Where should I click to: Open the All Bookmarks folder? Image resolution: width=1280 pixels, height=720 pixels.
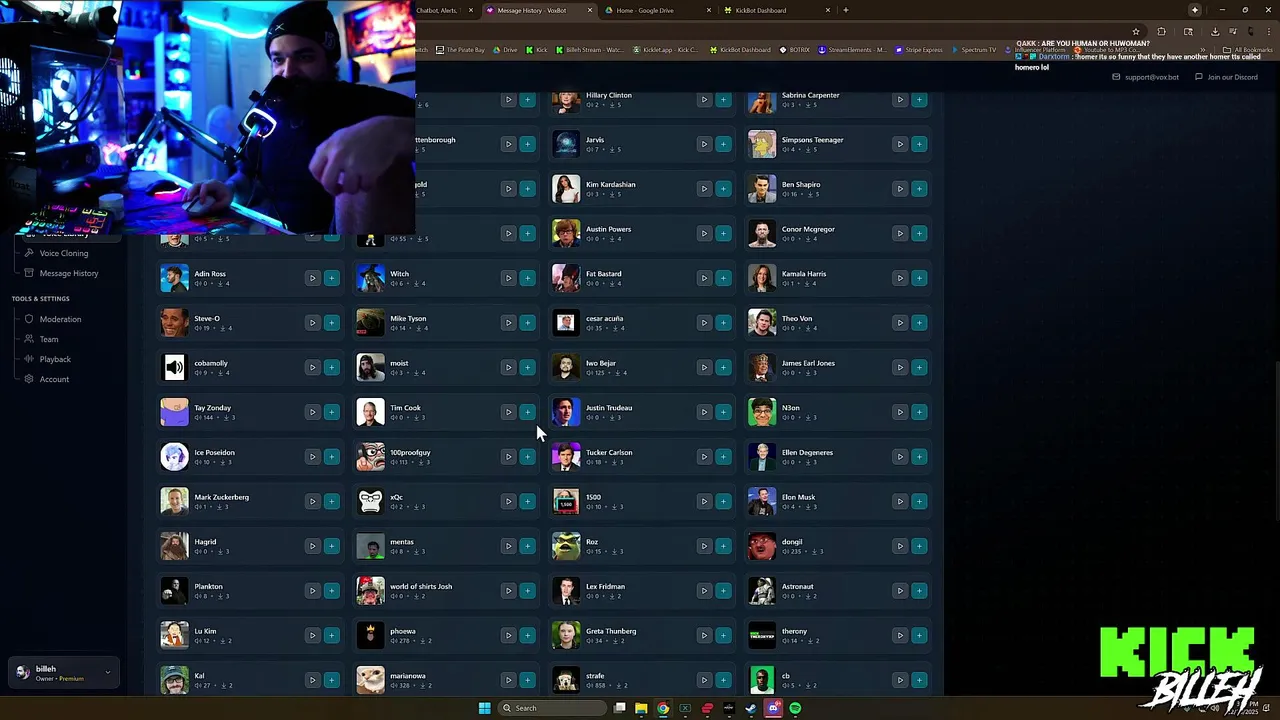click(x=1248, y=50)
